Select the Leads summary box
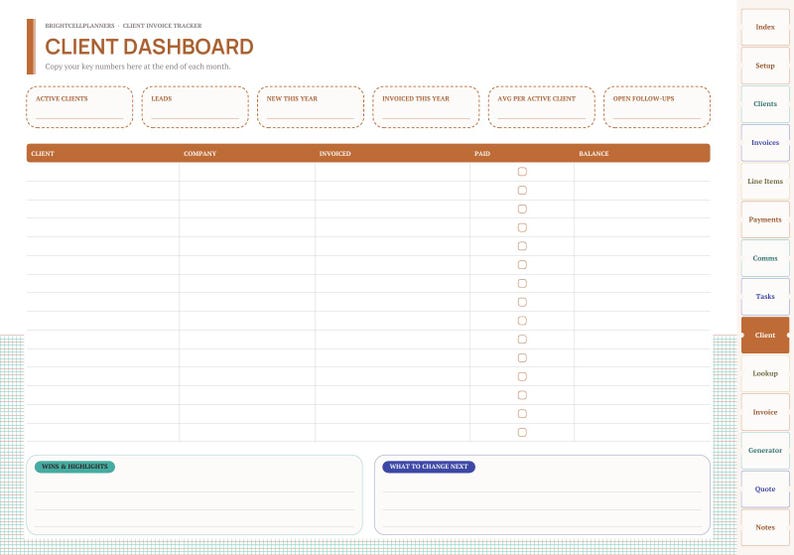The height and width of the screenshot is (555, 794). pyautogui.click(x=195, y=107)
